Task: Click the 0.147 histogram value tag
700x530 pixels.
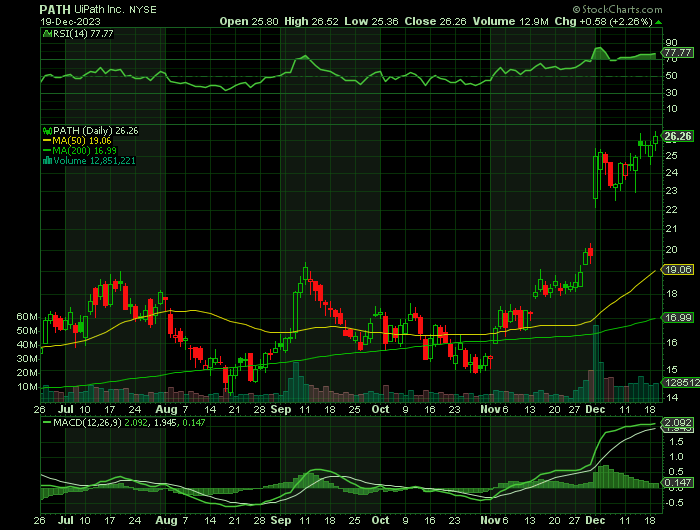Action: pos(678,483)
